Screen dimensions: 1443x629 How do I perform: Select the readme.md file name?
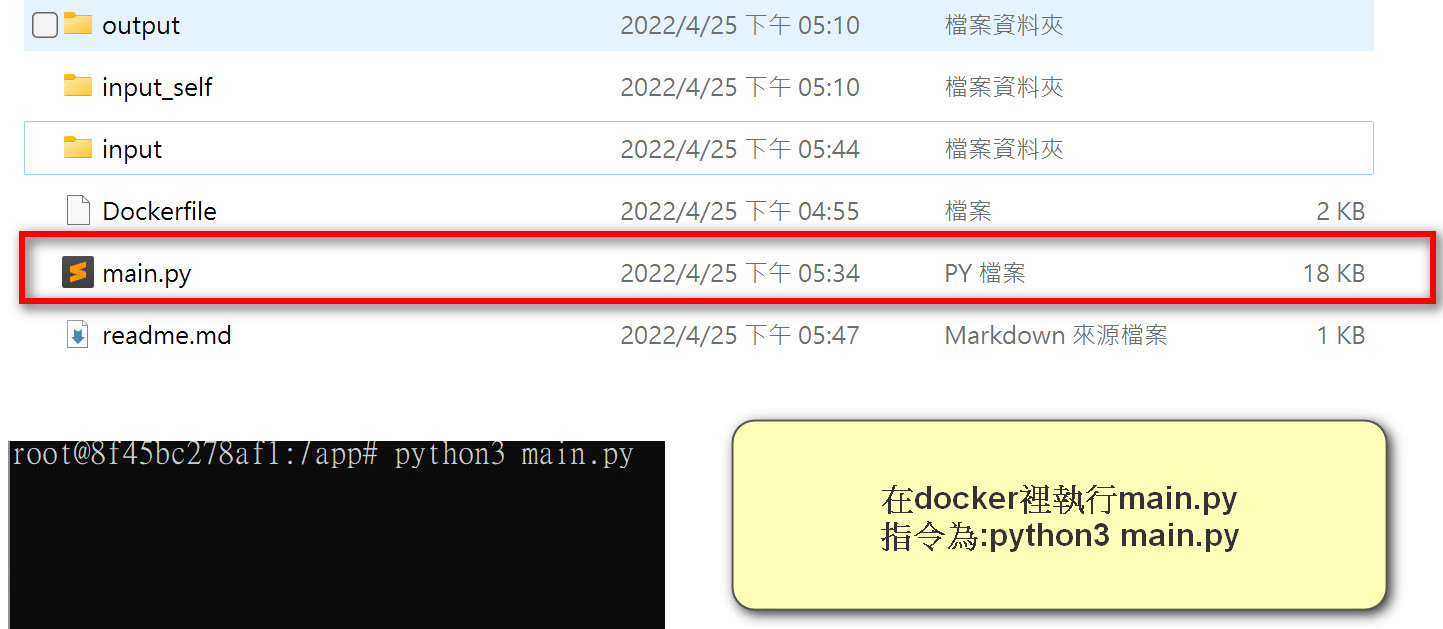click(167, 335)
